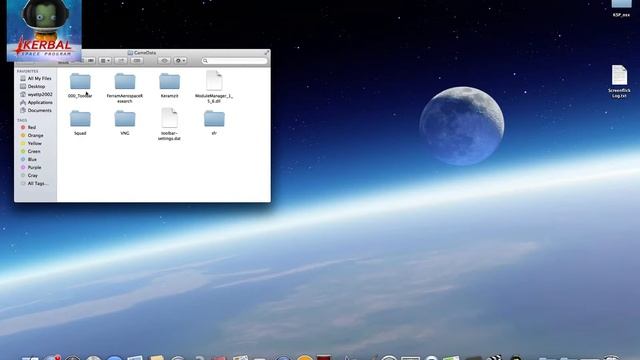
Task: Open the Arrange items dropdown
Action: [105, 60]
